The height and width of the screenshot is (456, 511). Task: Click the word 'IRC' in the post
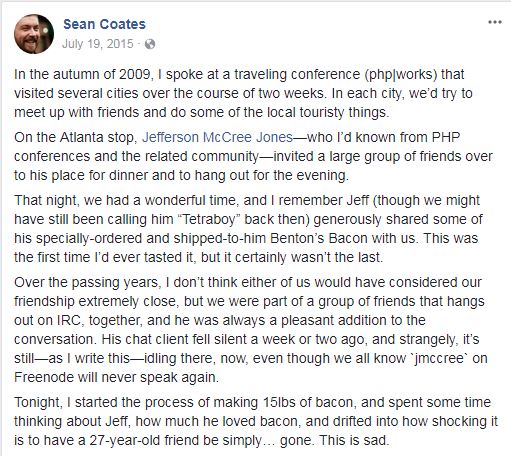pos(69,320)
